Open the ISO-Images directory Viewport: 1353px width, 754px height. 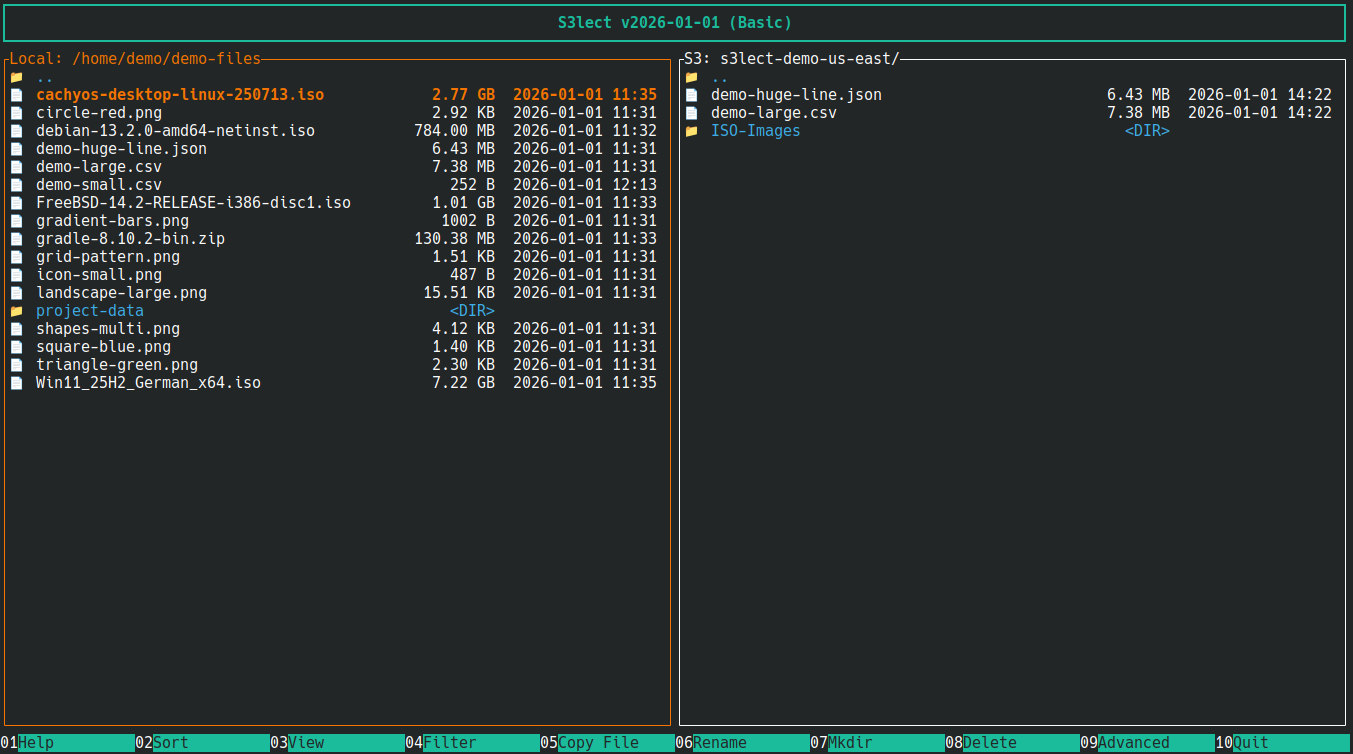(x=755, y=130)
